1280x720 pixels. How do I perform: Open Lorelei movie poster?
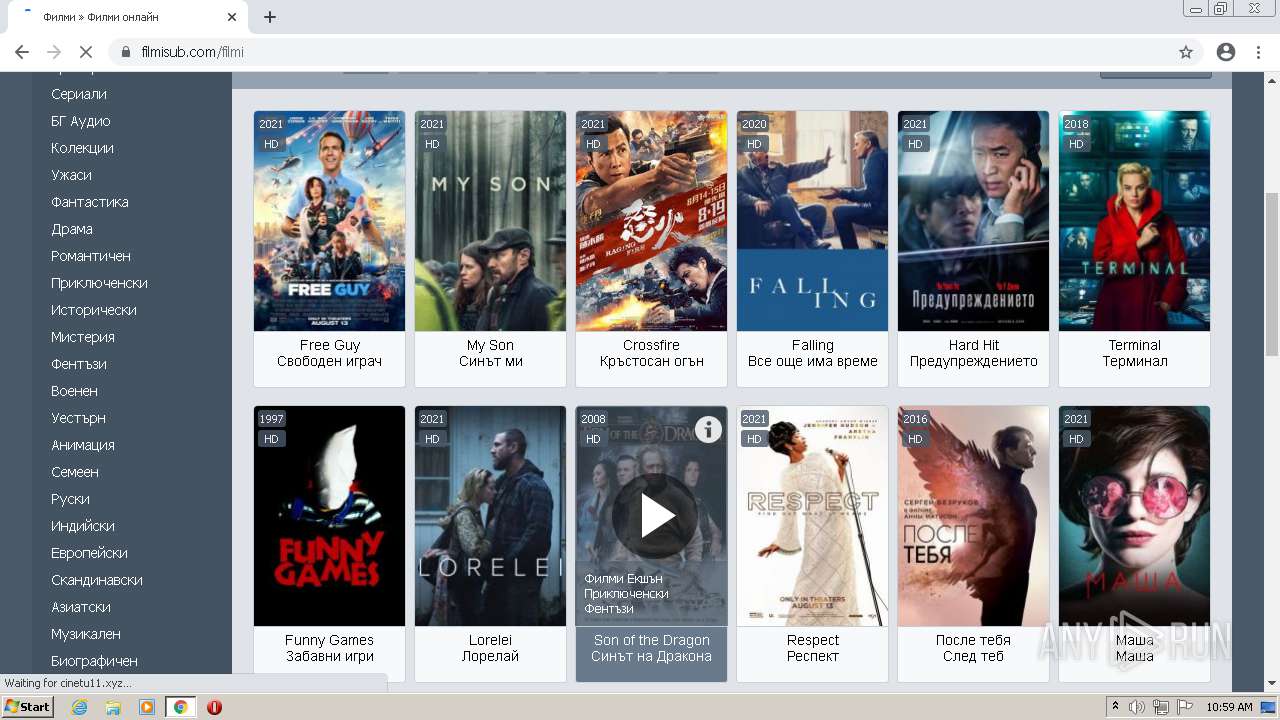(x=490, y=516)
